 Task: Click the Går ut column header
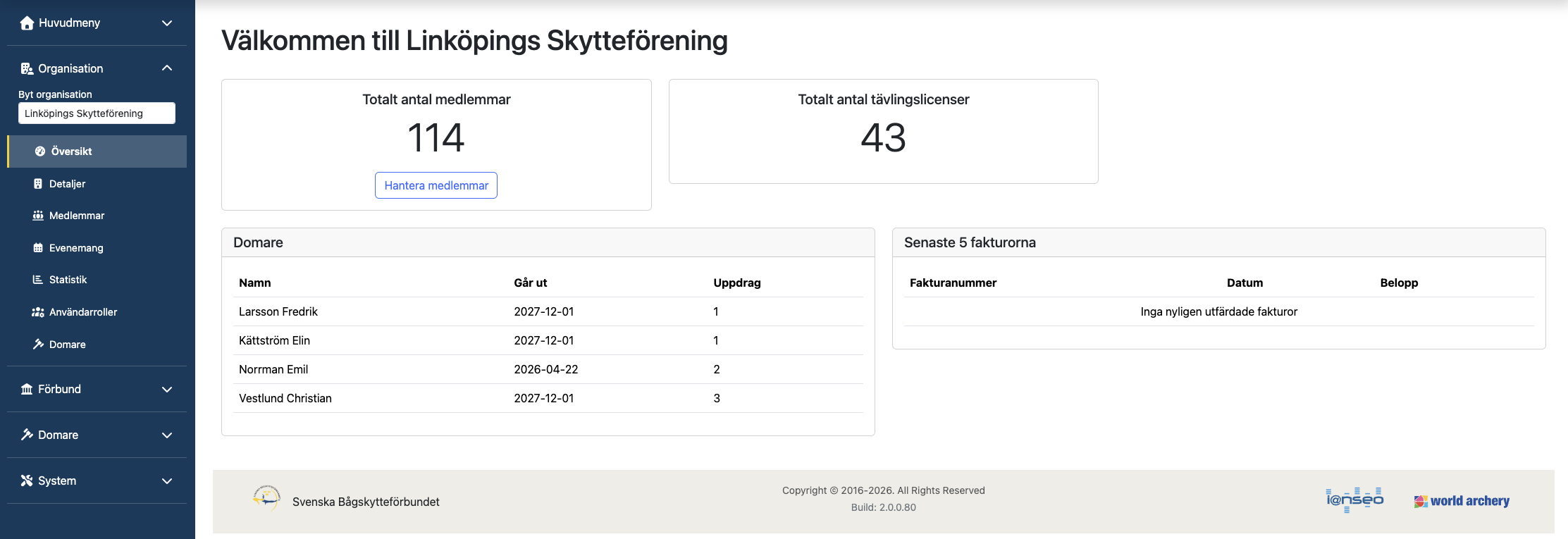530,283
